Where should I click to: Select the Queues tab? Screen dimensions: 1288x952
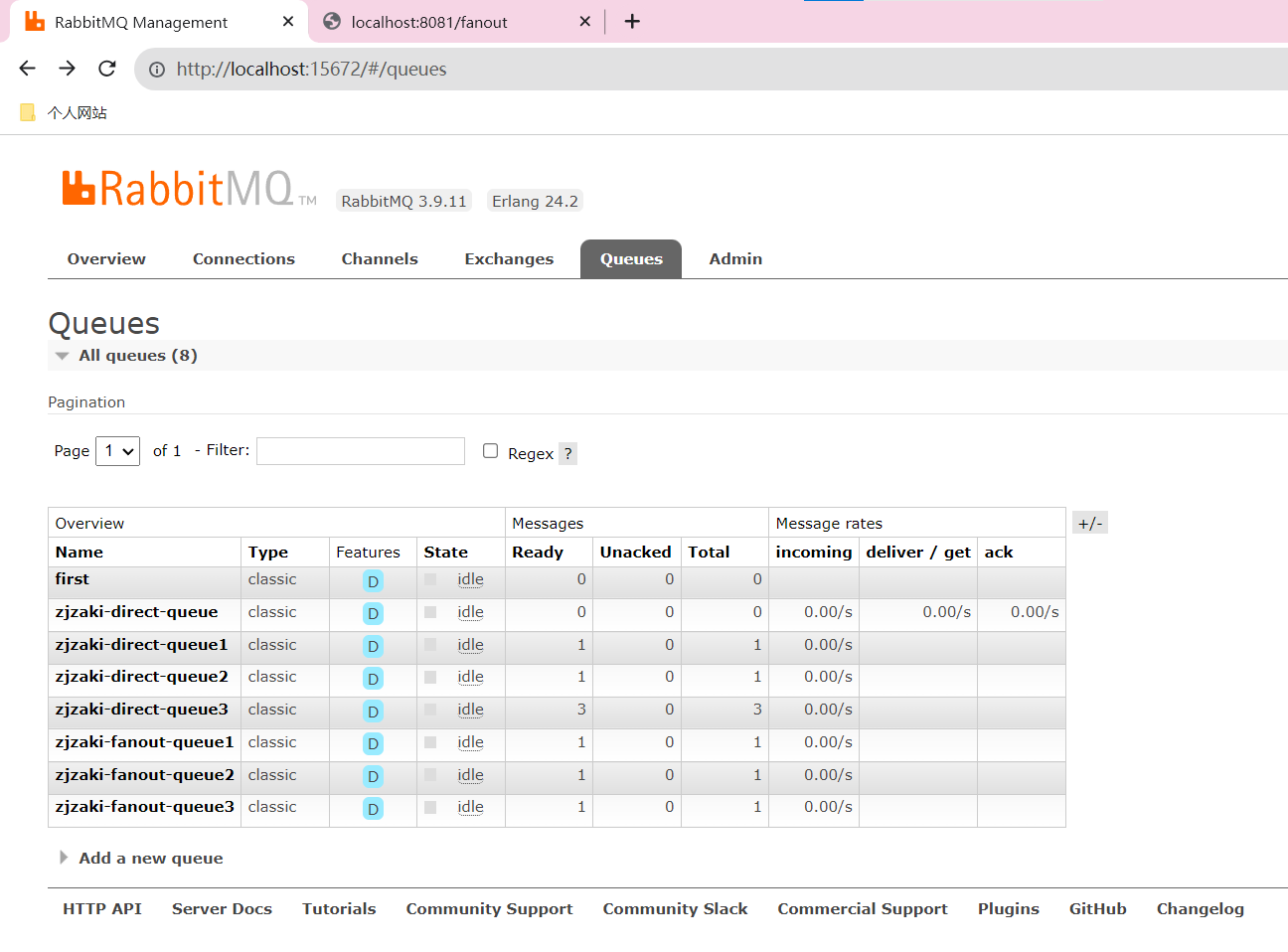point(631,258)
